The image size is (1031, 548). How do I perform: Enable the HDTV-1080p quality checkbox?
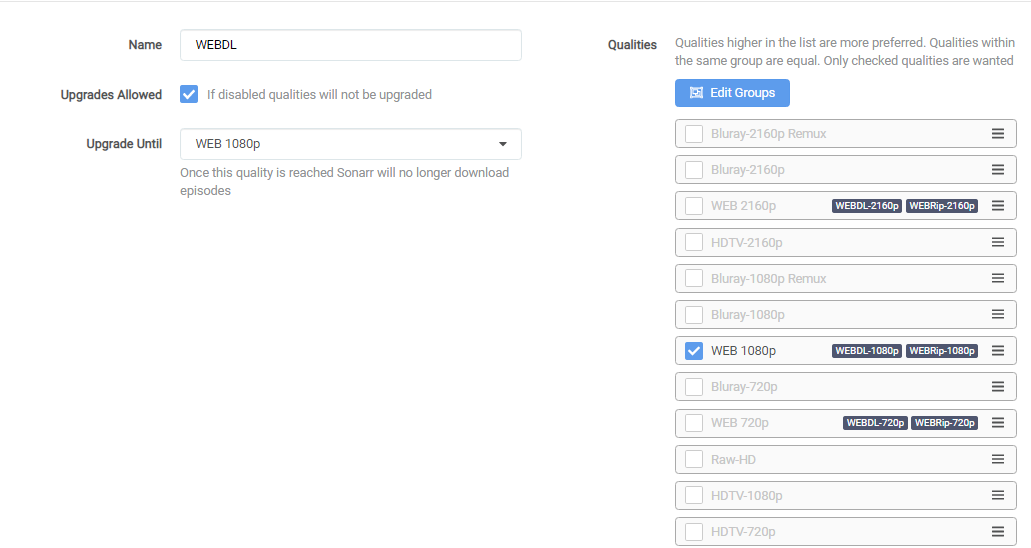[x=694, y=495]
